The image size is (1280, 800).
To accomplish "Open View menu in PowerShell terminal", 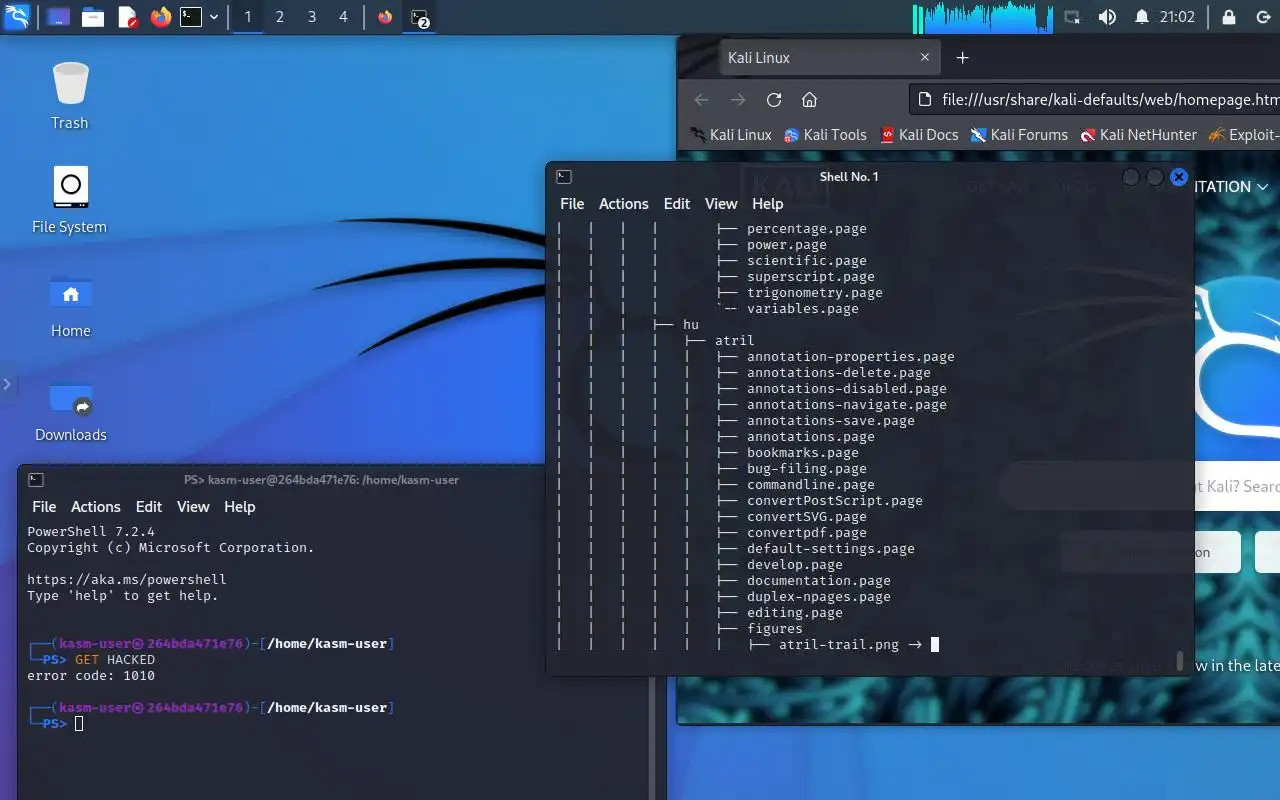I will tap(193, 506).
